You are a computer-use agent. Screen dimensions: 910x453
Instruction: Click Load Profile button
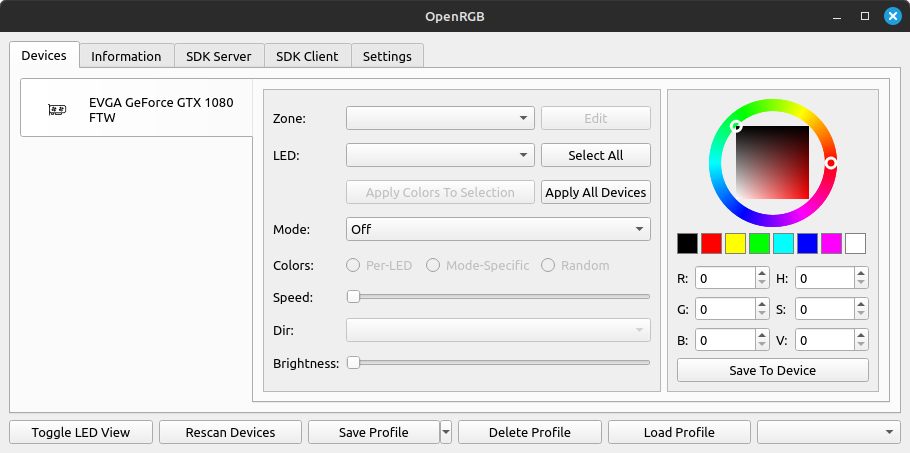679,432
